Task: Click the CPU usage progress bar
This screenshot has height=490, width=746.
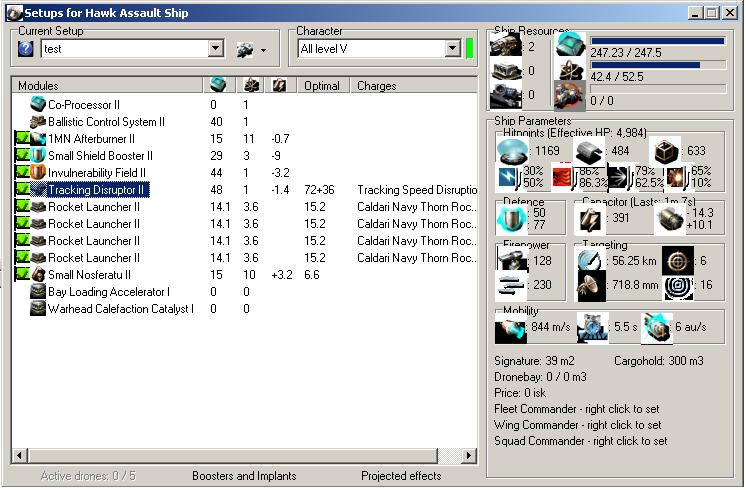Action: click(x=658, y=41)
